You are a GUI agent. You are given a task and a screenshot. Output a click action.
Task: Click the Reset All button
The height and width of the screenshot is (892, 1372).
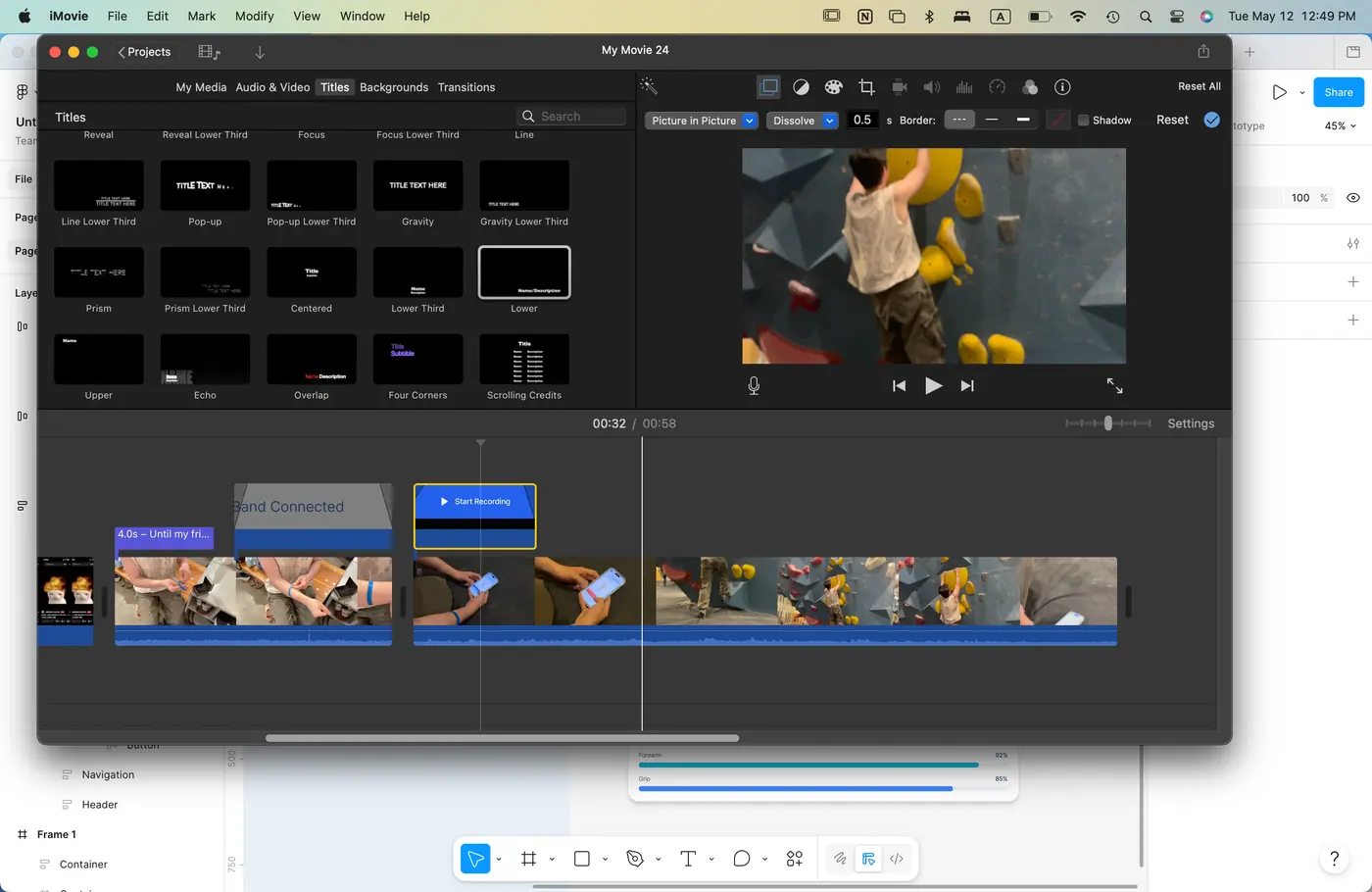tap(1200, 86)
